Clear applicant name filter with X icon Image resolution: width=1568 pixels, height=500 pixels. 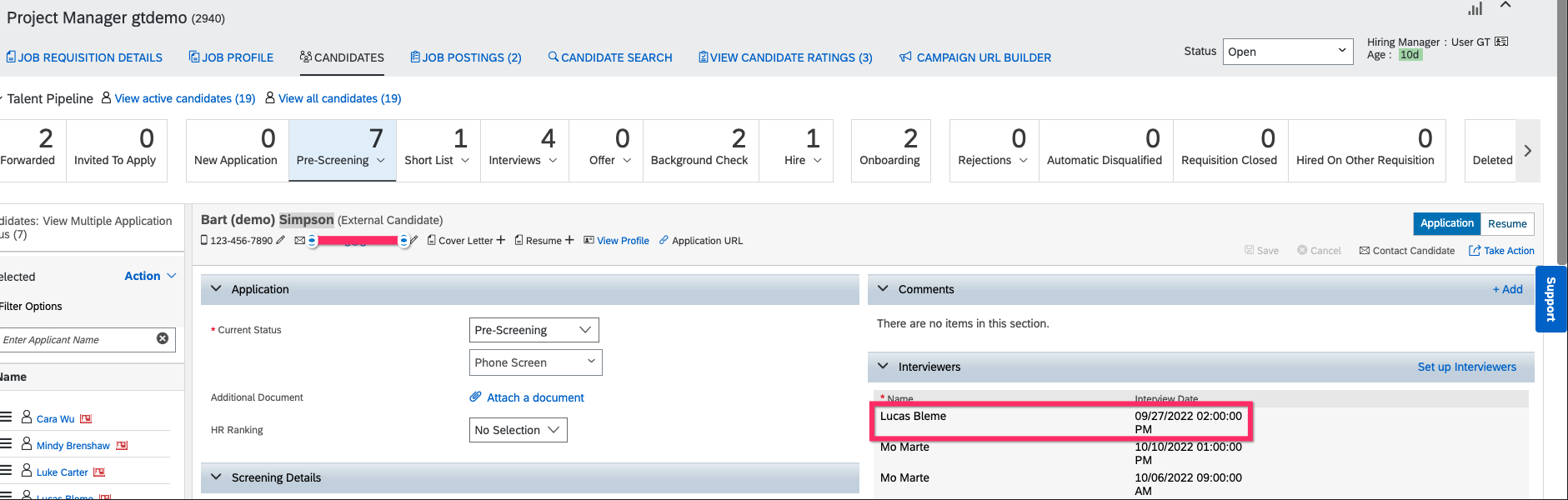163,338
